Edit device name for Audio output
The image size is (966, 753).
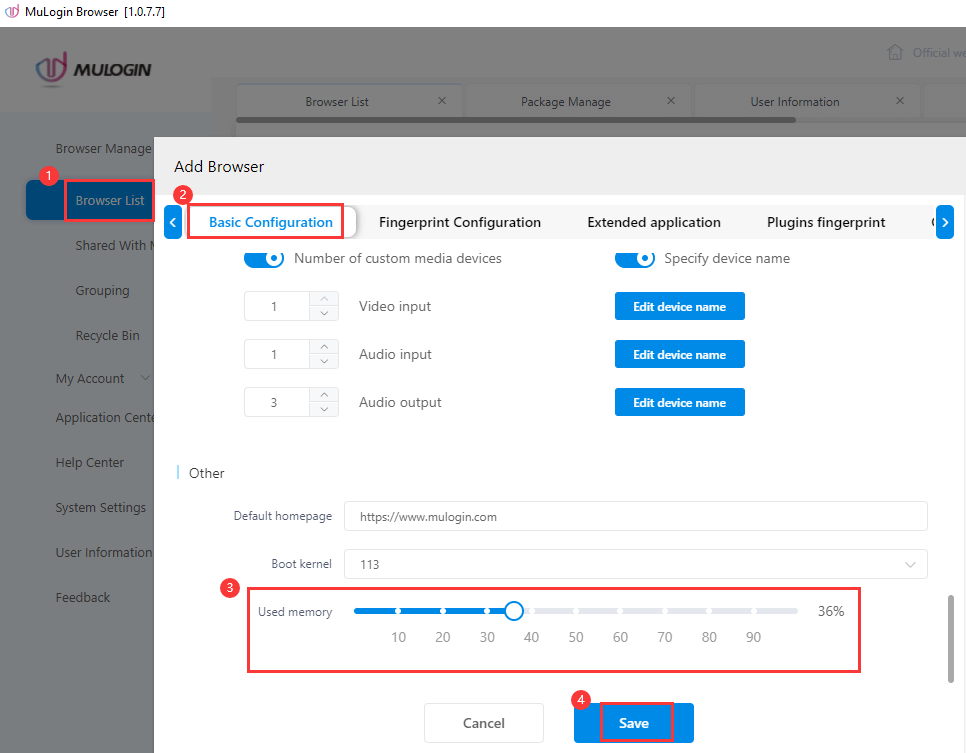680,402
